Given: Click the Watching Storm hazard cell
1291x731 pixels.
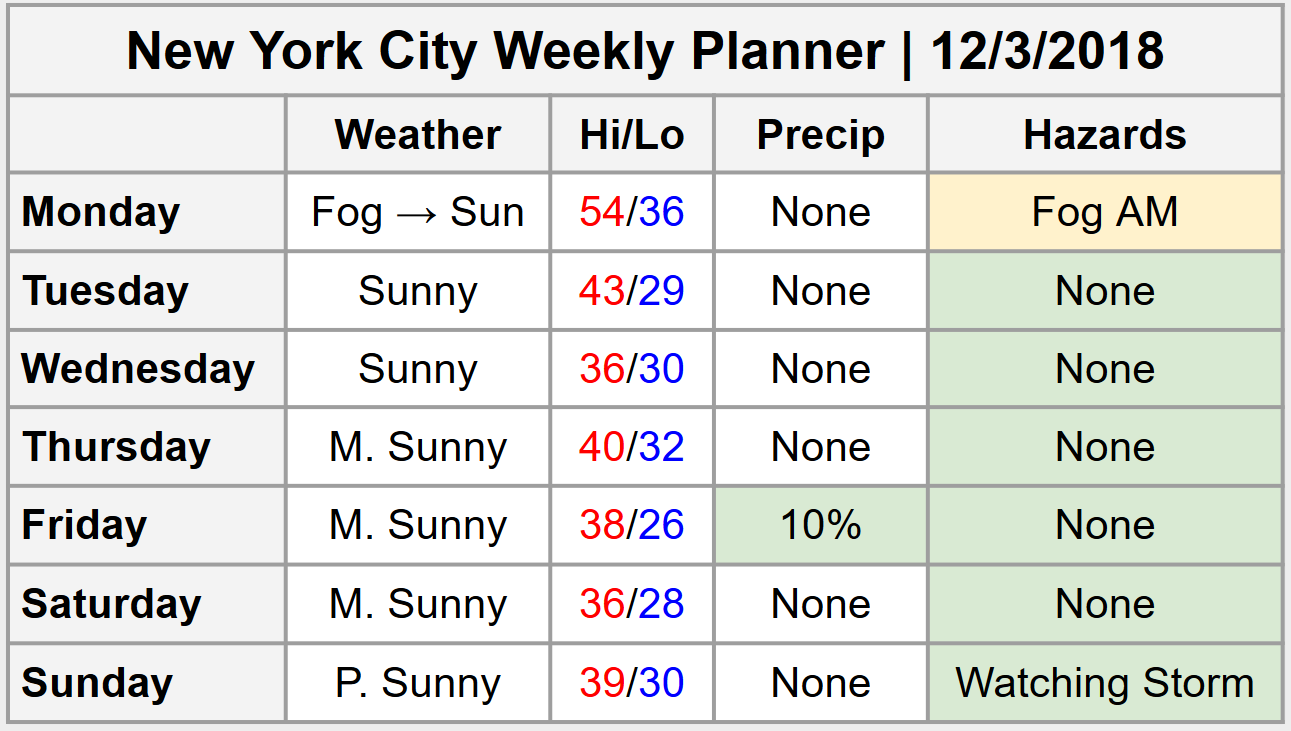Looking at the screenshot, I should pos(1105,683).
